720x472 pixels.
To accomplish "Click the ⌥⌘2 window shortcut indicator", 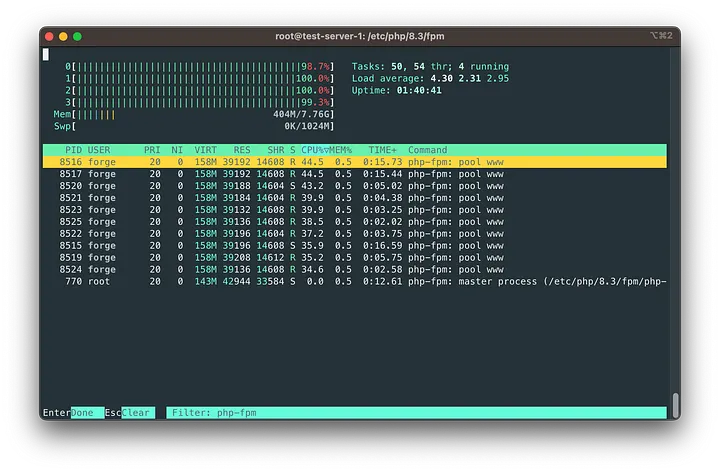I will (661, 35).
